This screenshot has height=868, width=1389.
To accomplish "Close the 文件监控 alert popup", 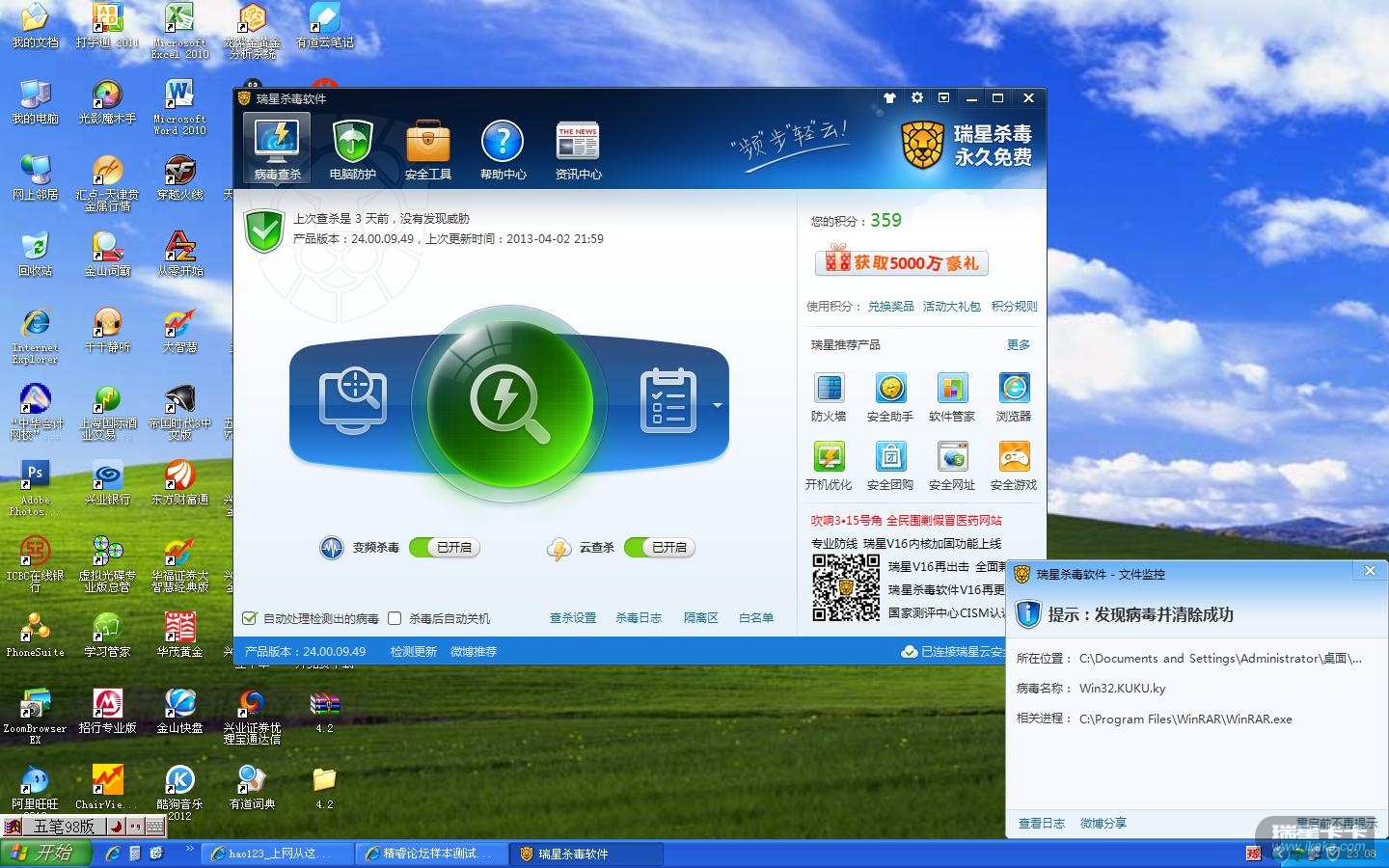I will 1370,571.
